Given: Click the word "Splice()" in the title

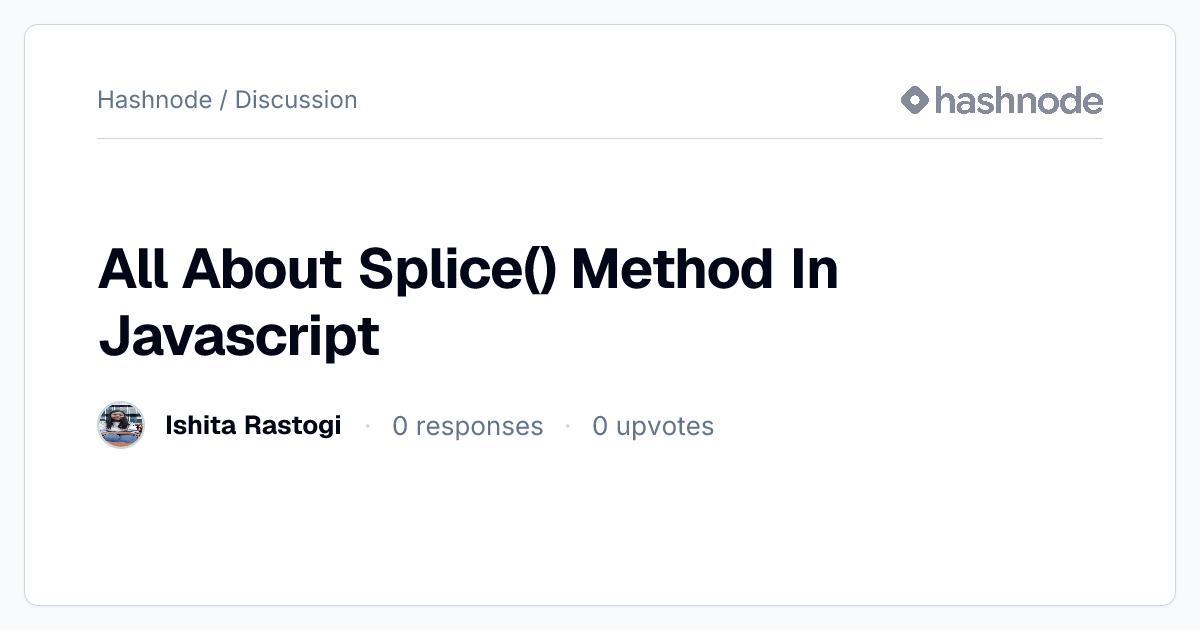Looking at the screenshot, I should 456,270.
